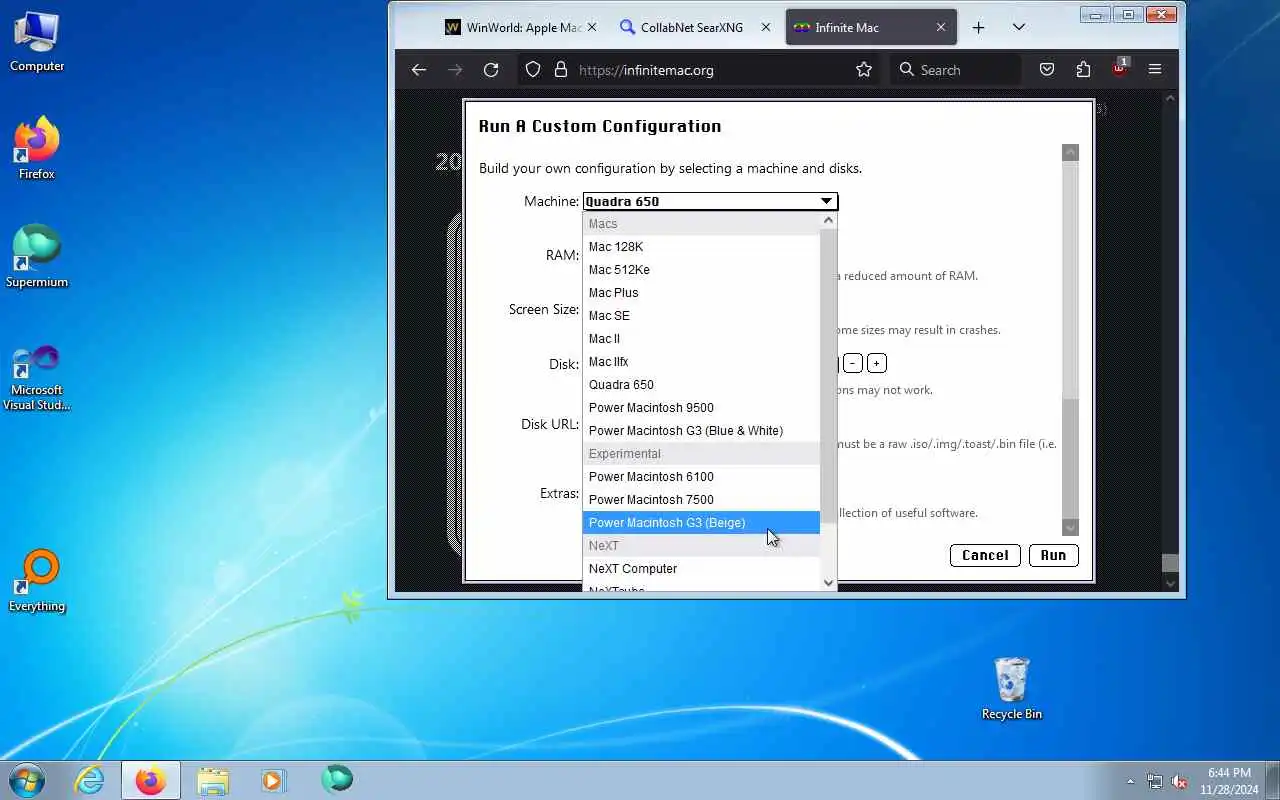This screenshot has height=800, width=1280.
Task: Pick Mac II from the machine list
Action: 701,338
